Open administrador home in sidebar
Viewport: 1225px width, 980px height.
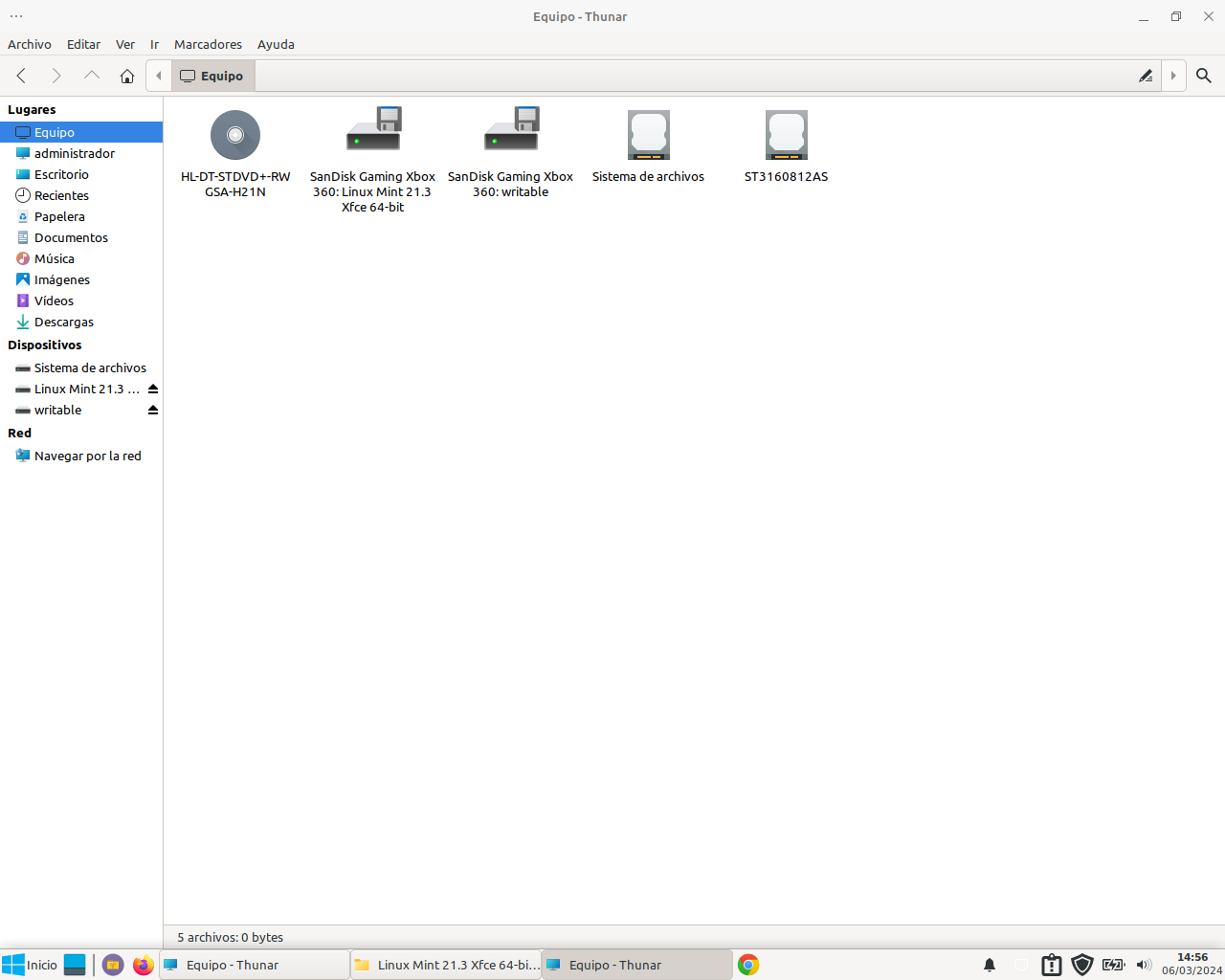[81, 153]
